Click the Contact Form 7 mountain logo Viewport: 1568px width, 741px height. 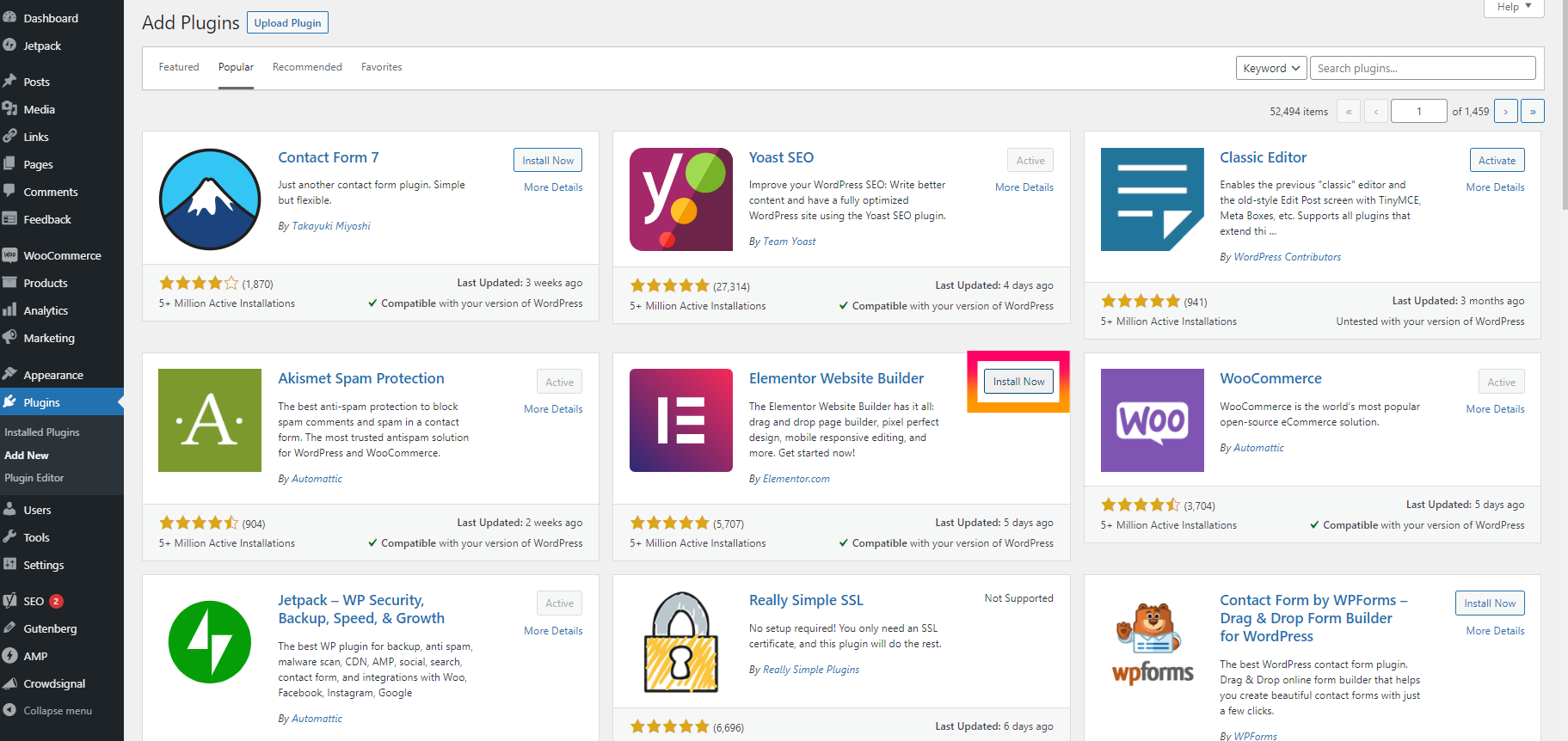click(x=210, y=199)
